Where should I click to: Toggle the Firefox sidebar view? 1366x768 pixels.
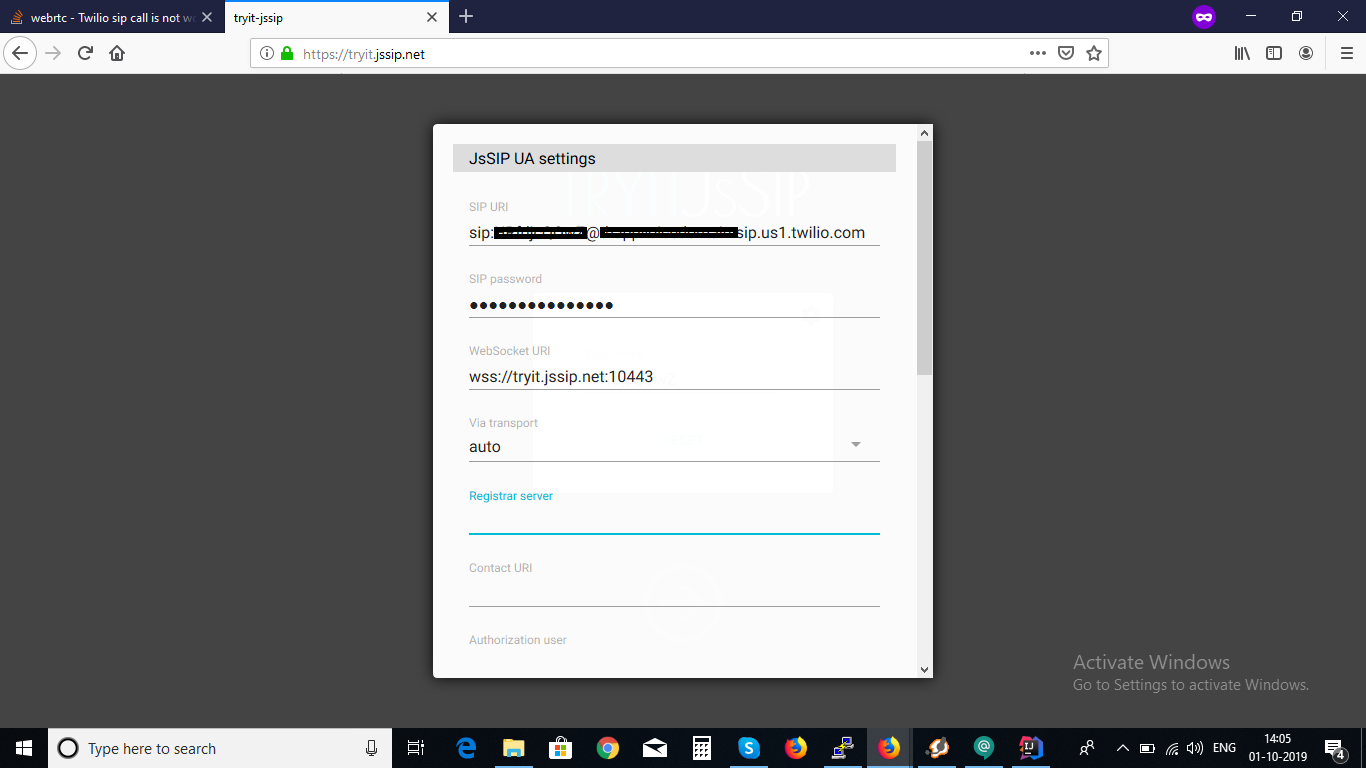click(1274, 54)
